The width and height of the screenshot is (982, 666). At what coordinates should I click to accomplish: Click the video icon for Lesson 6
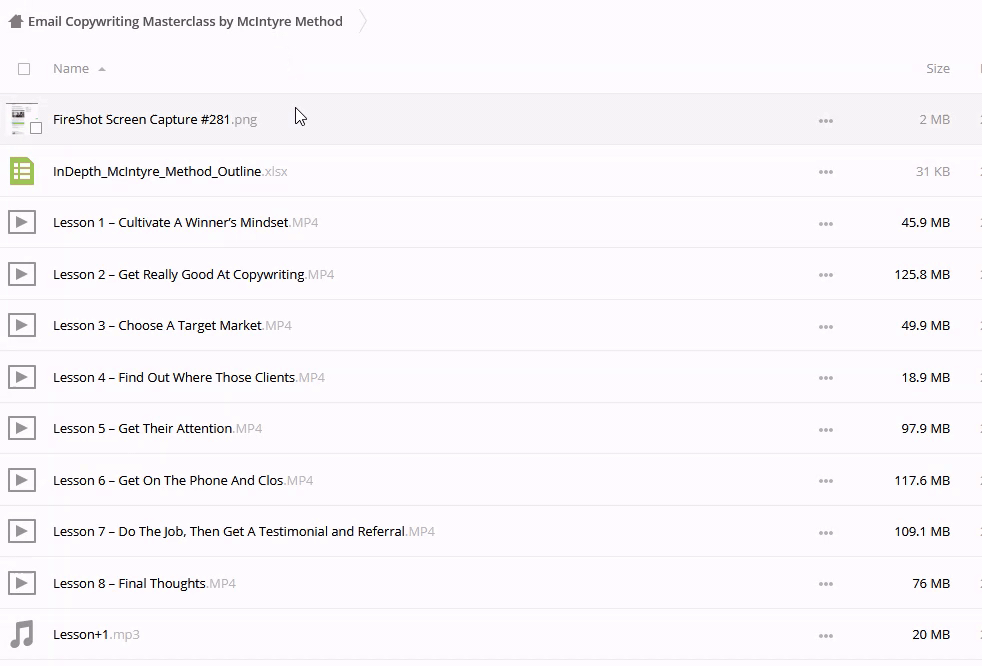click(x=22, y=480)
